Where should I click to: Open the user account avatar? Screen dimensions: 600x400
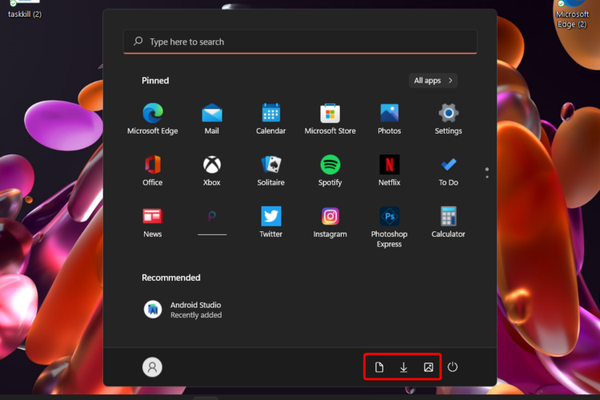(152, 367)
